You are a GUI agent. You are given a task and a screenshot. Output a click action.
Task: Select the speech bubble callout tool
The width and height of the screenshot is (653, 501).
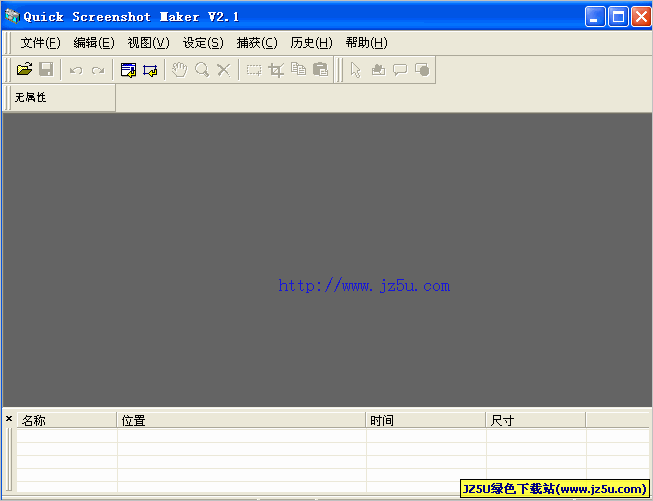click(400, 70)
